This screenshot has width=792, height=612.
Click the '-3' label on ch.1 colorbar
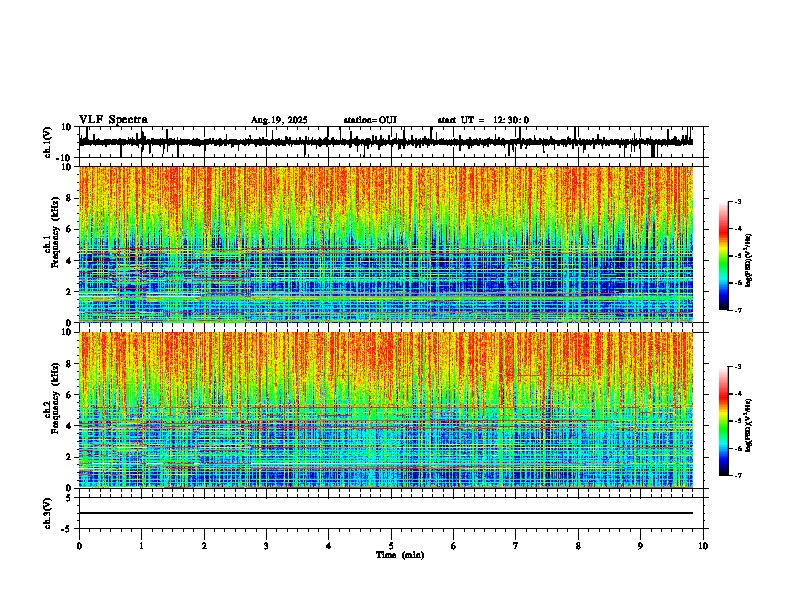pyautogui.click(x=738, y=202)
